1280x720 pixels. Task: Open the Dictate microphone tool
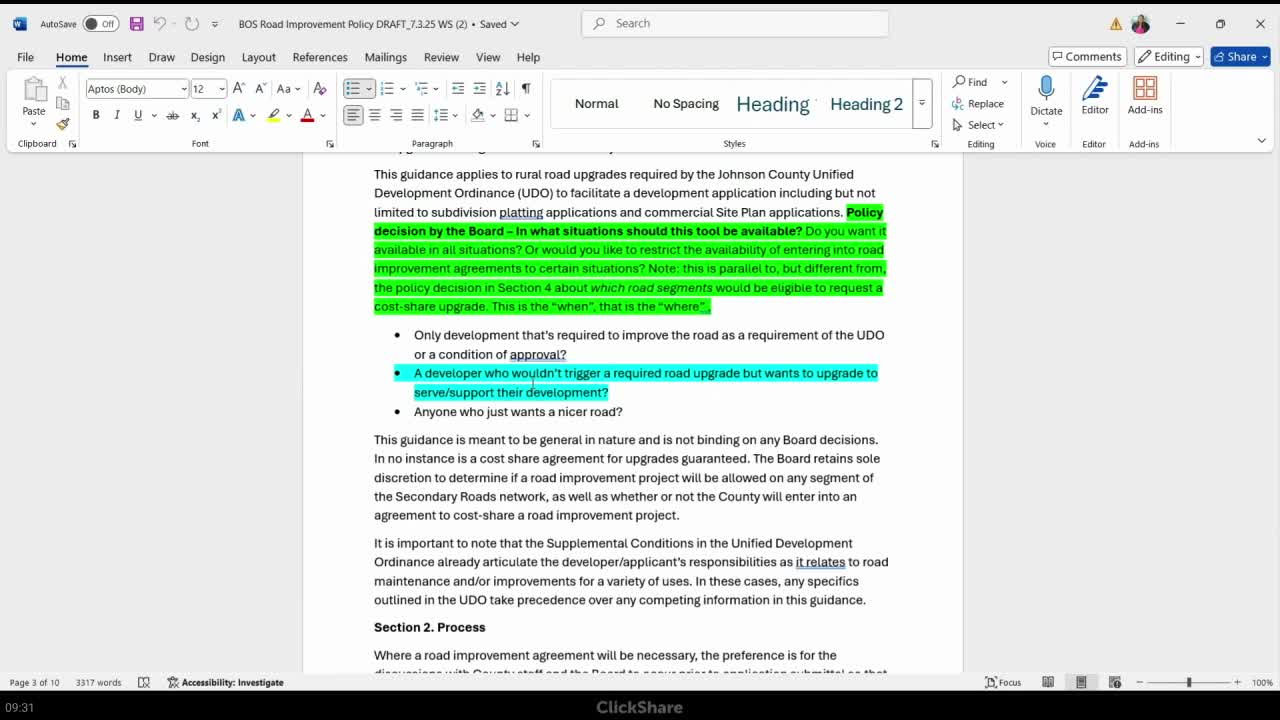pos(1046,95)
